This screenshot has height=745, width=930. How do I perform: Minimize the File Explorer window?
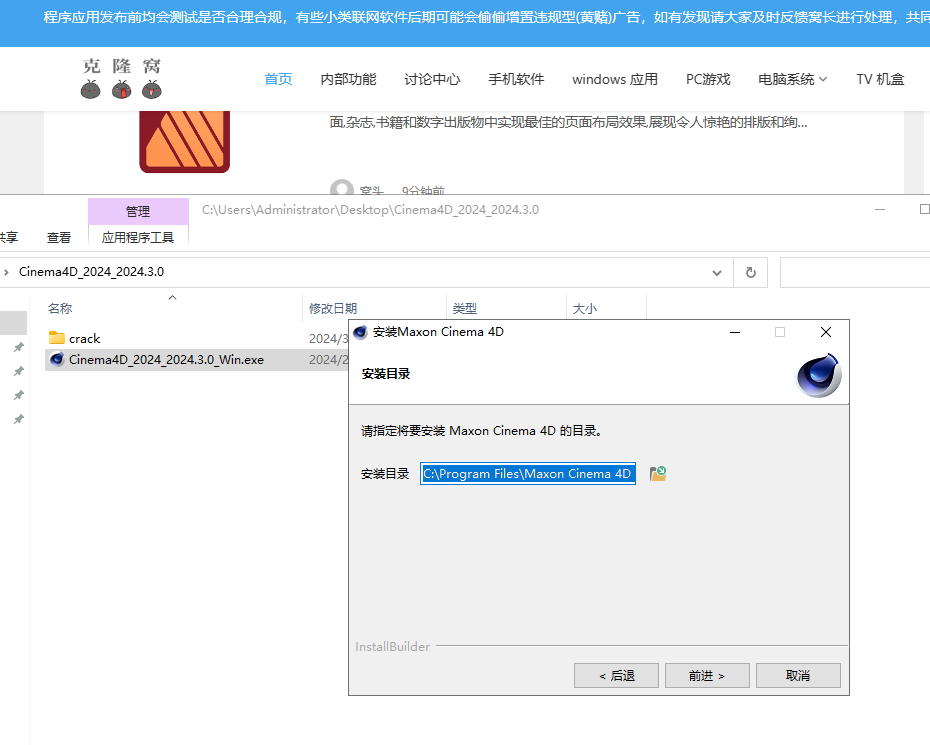coord(880,209)
